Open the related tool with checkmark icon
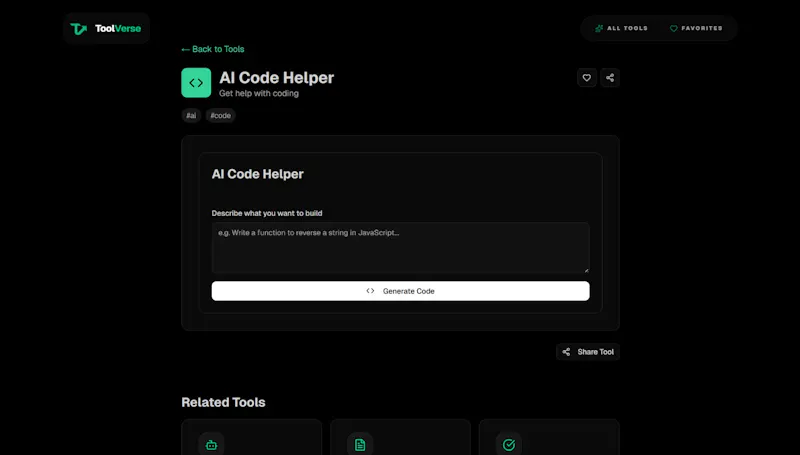 [549, 438]
